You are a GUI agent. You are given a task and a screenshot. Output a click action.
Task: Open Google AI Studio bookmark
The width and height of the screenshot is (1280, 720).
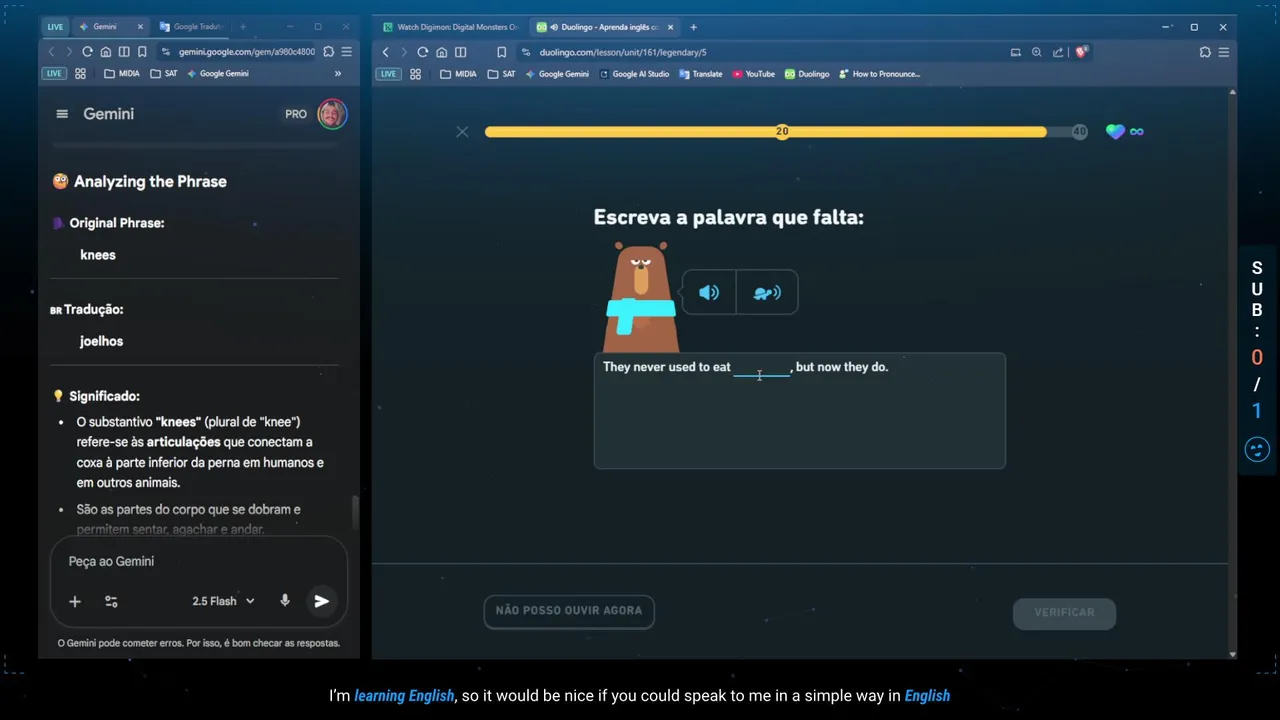[x=634, y=74]
